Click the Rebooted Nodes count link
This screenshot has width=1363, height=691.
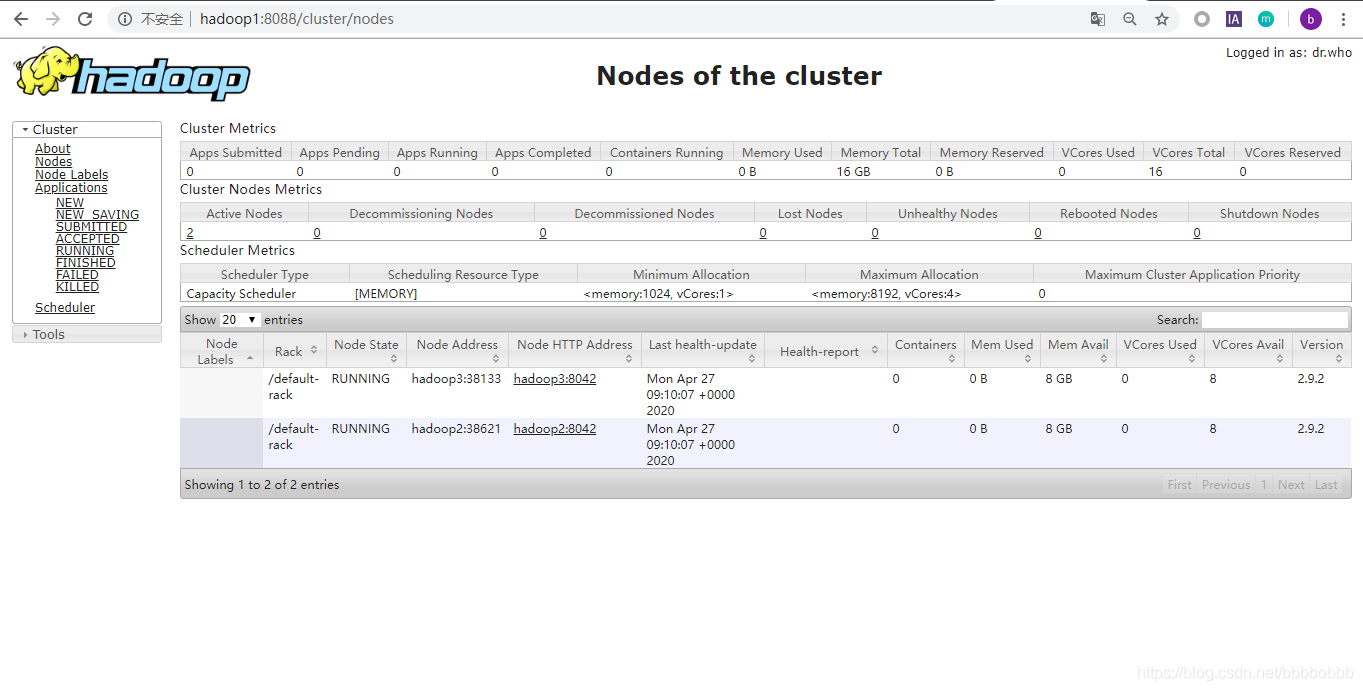point(1038,233)
